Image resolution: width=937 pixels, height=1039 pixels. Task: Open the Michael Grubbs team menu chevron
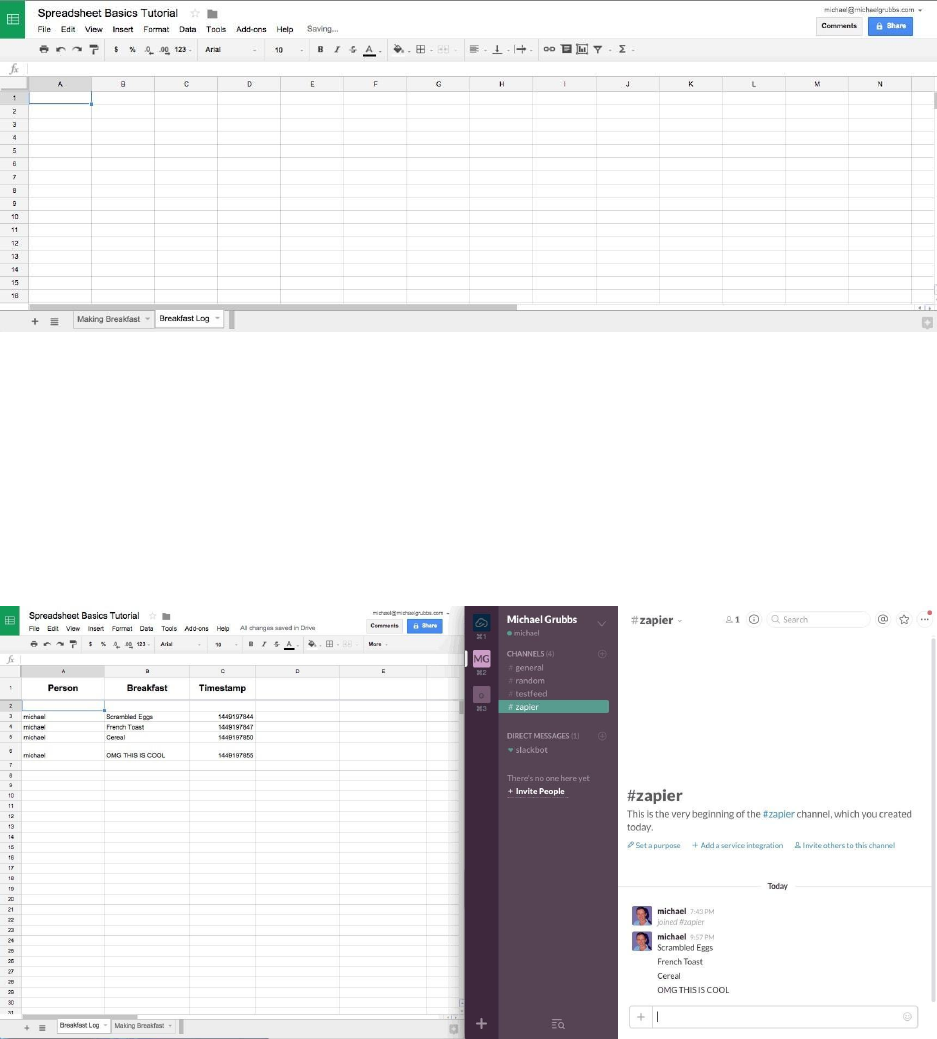tap(602, 624)
